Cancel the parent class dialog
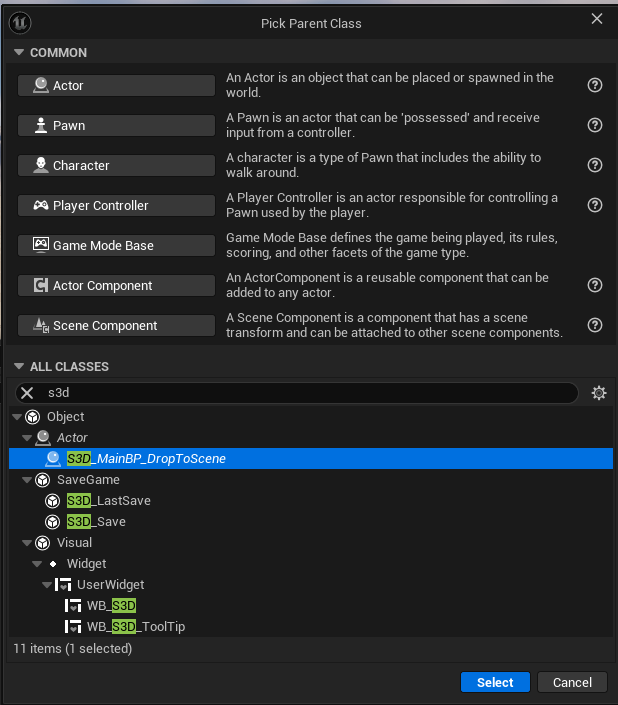Viewport: 618px width, 705px height. (x=572, y=683)
